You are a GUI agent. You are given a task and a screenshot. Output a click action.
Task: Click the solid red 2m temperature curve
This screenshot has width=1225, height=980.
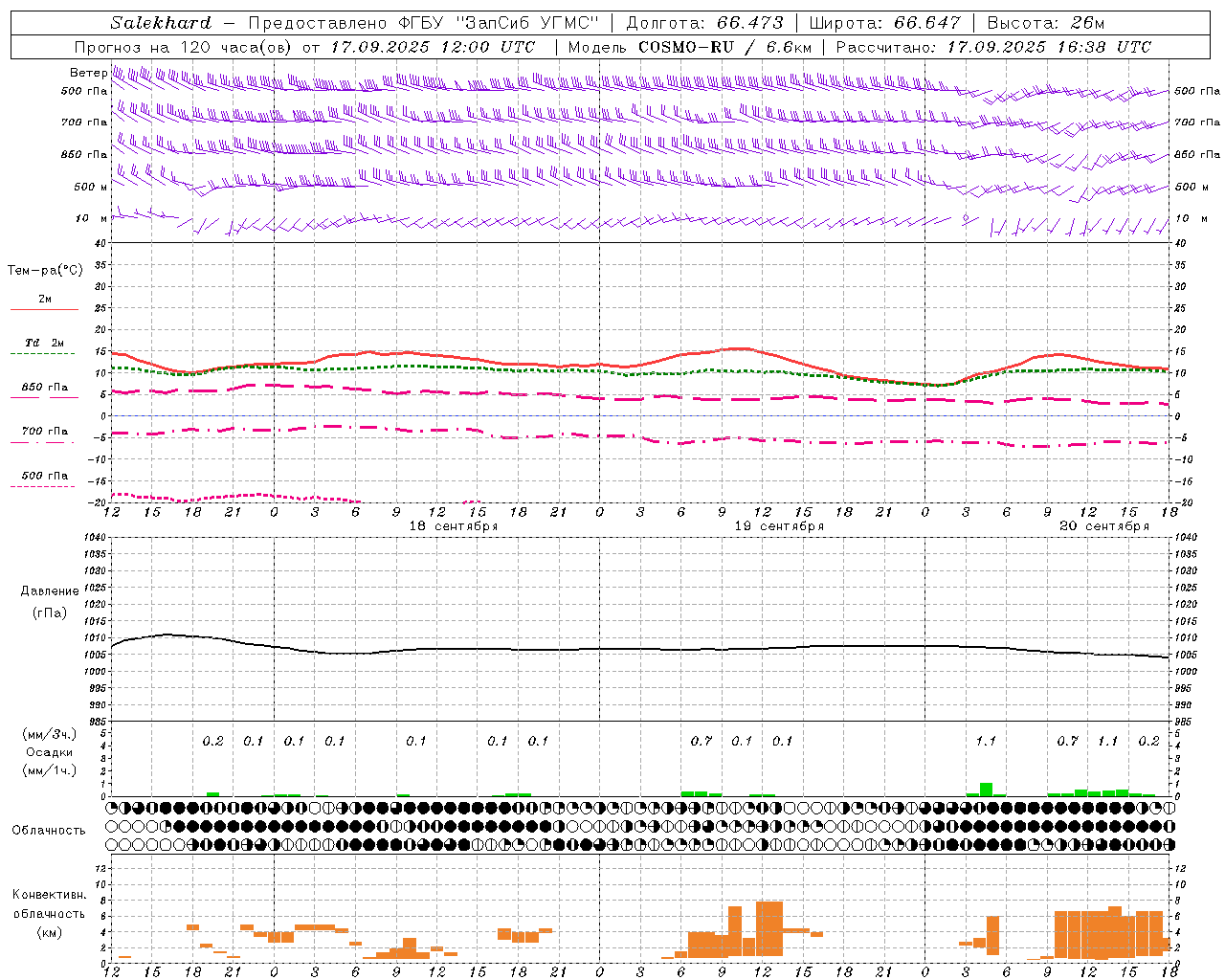(x=639, y=365)
